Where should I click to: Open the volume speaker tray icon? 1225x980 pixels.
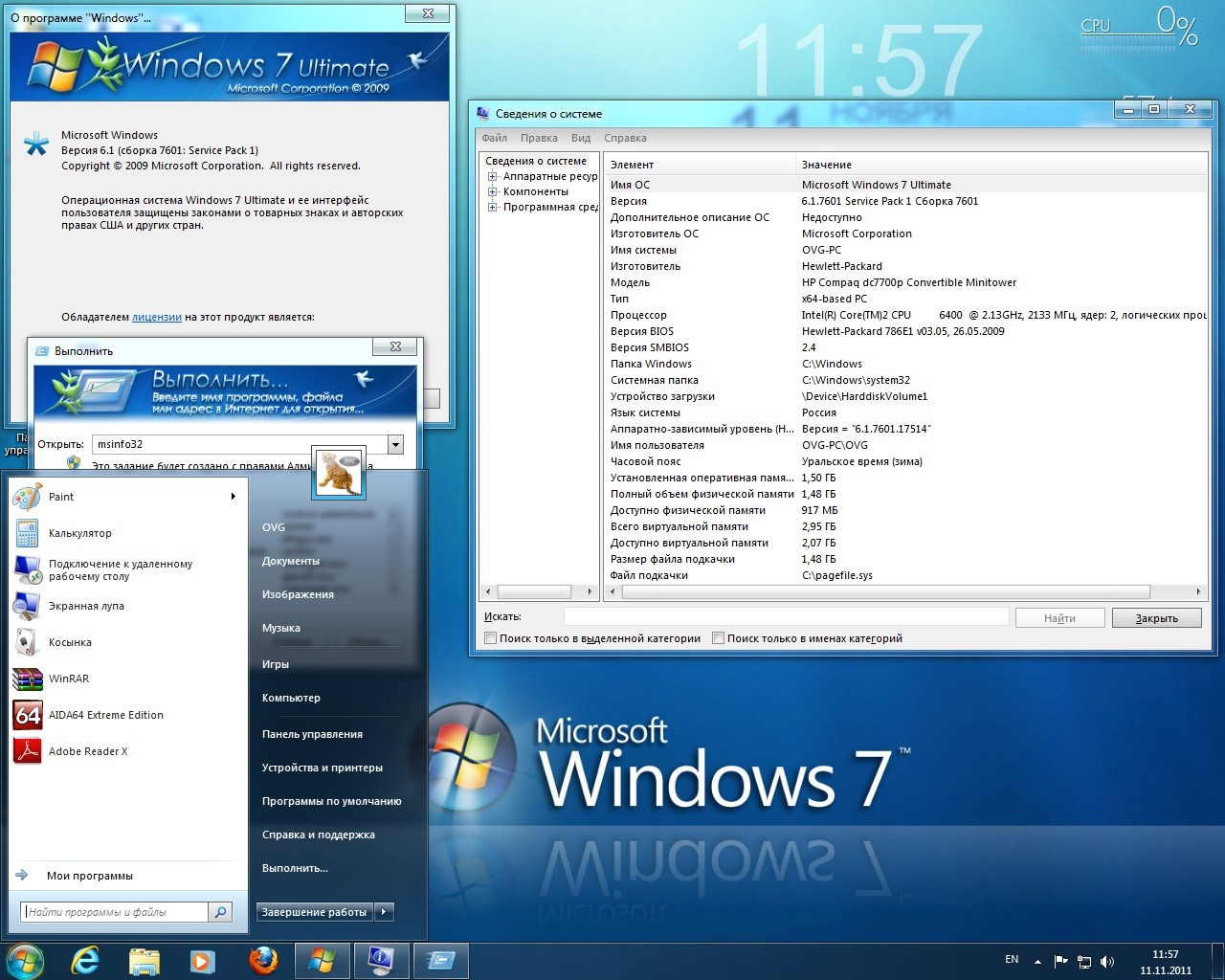coord(1107,962)
